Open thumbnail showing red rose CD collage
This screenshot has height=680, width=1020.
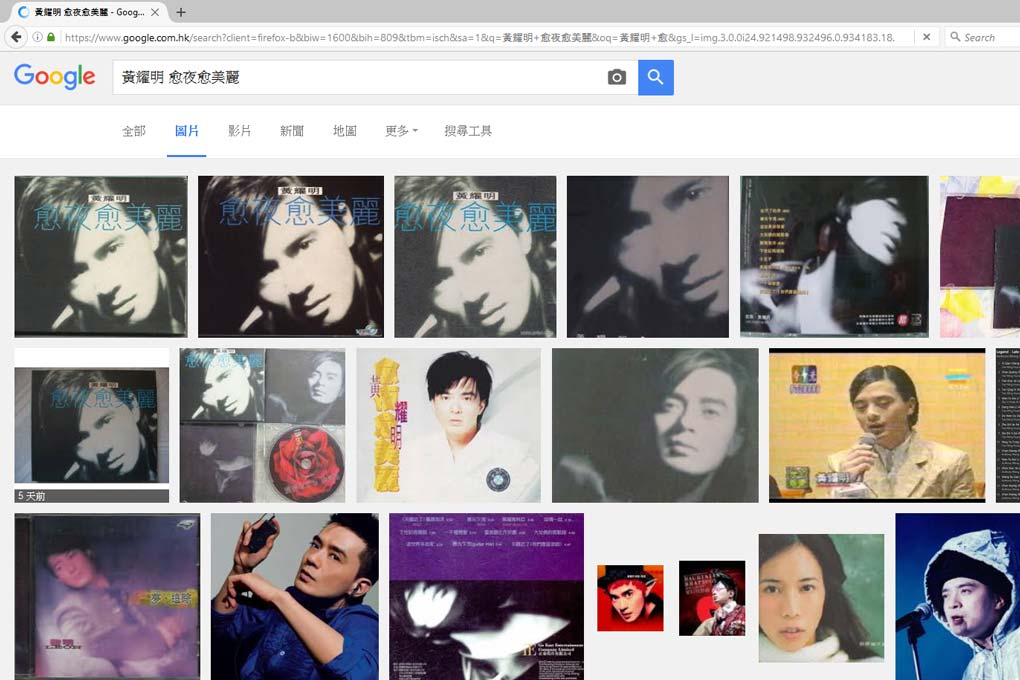[x=262, y=425]
